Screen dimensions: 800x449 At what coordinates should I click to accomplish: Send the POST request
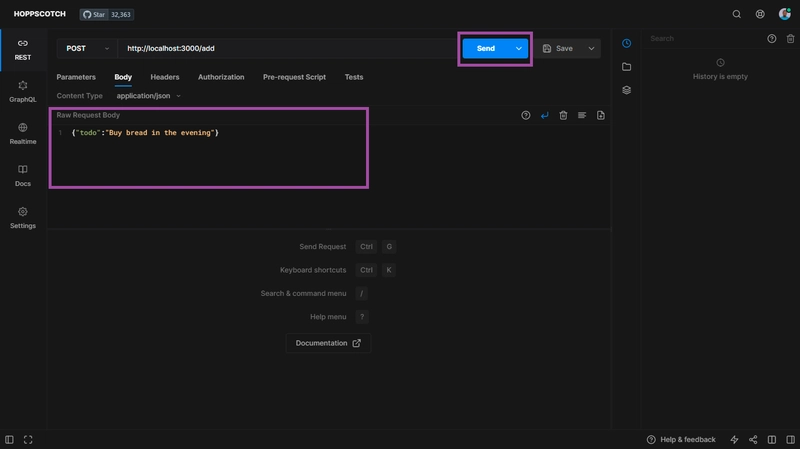click(486, 48)
